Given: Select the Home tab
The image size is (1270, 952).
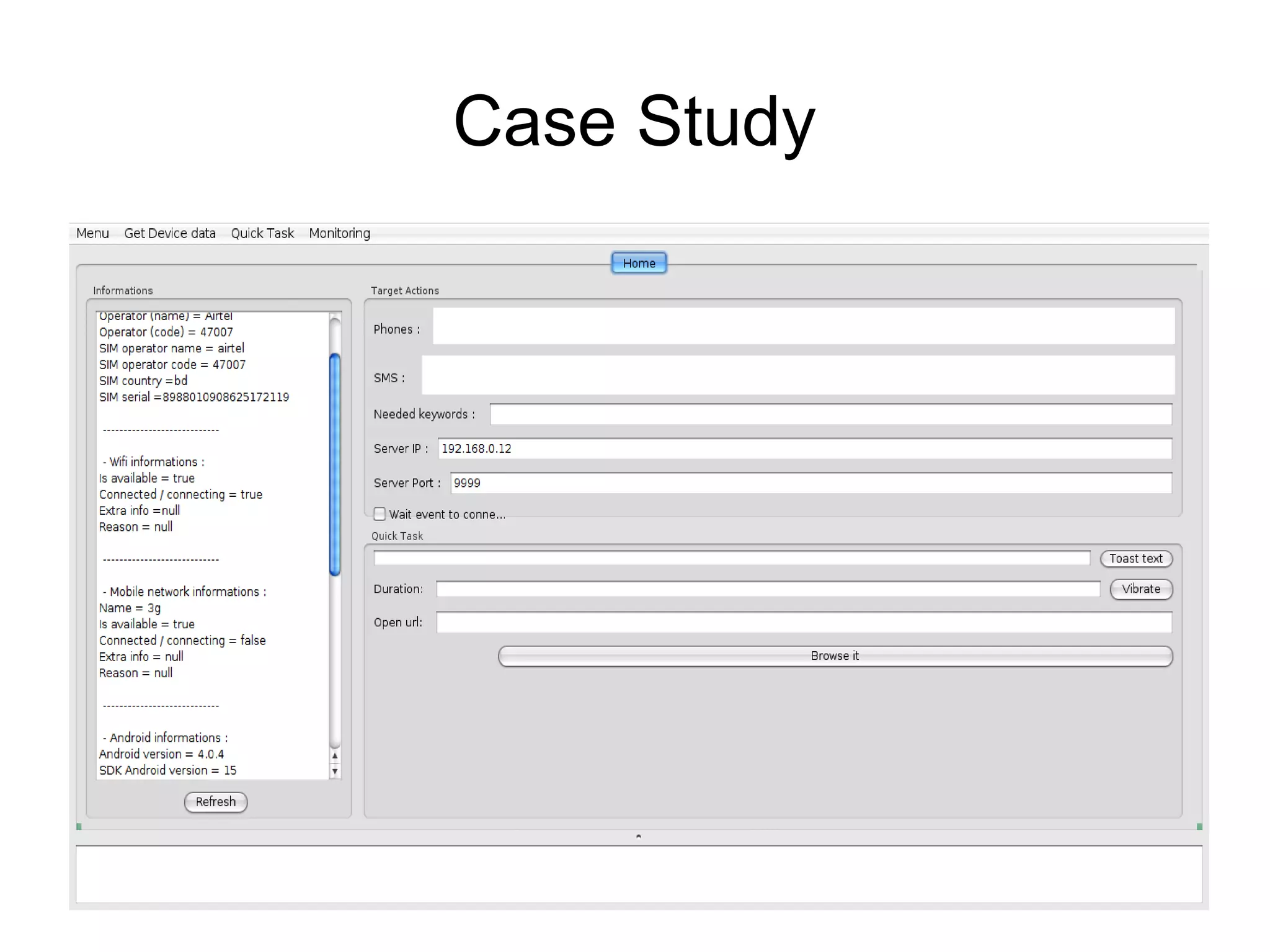Looking at the screenshot, I should pos(639,263).
